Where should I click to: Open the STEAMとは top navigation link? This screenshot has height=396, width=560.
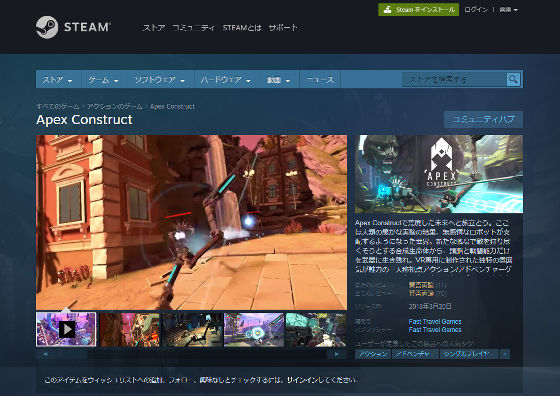(242, 27)
